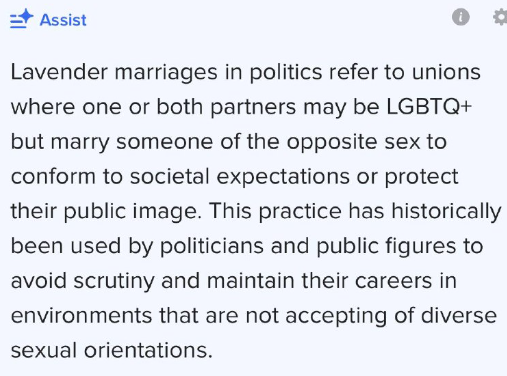This screenshot has height=376, width=507.
Task: Open the info icon beside settings
Action: [x=461, y=17]
